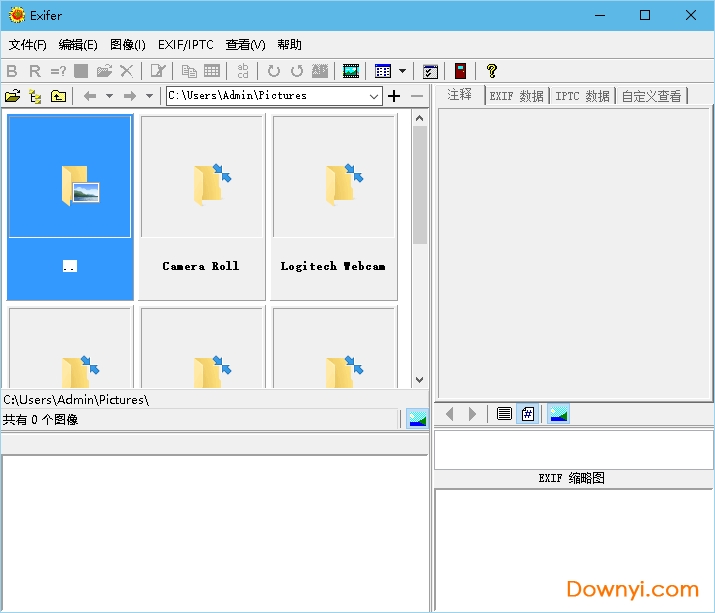Toggle the hash document view button

coord(528,414)
